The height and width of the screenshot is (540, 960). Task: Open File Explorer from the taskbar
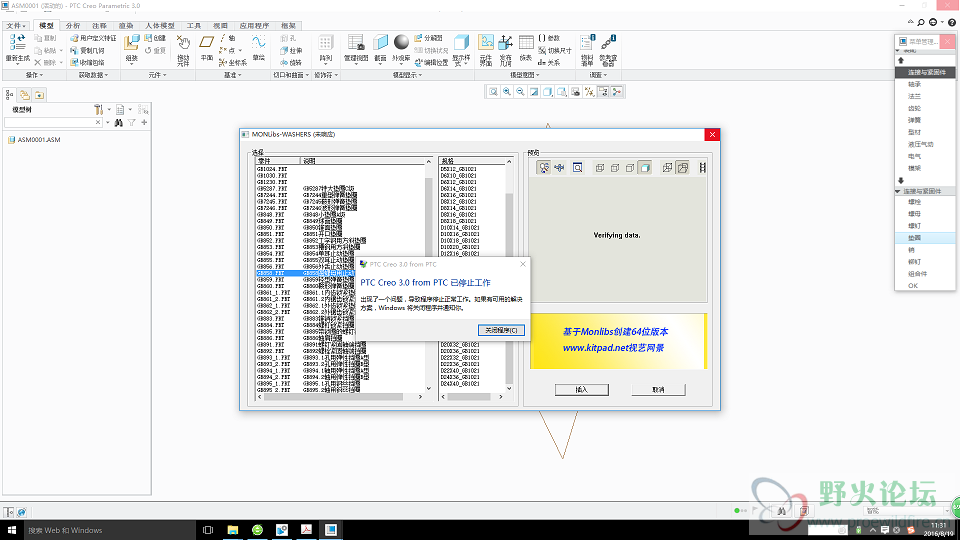click(x=233, y=530)
